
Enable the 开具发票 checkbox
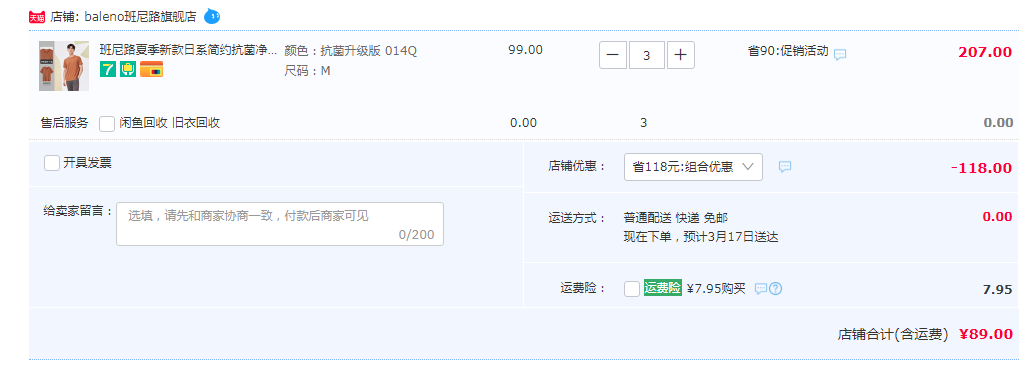(x=52, y=163)
